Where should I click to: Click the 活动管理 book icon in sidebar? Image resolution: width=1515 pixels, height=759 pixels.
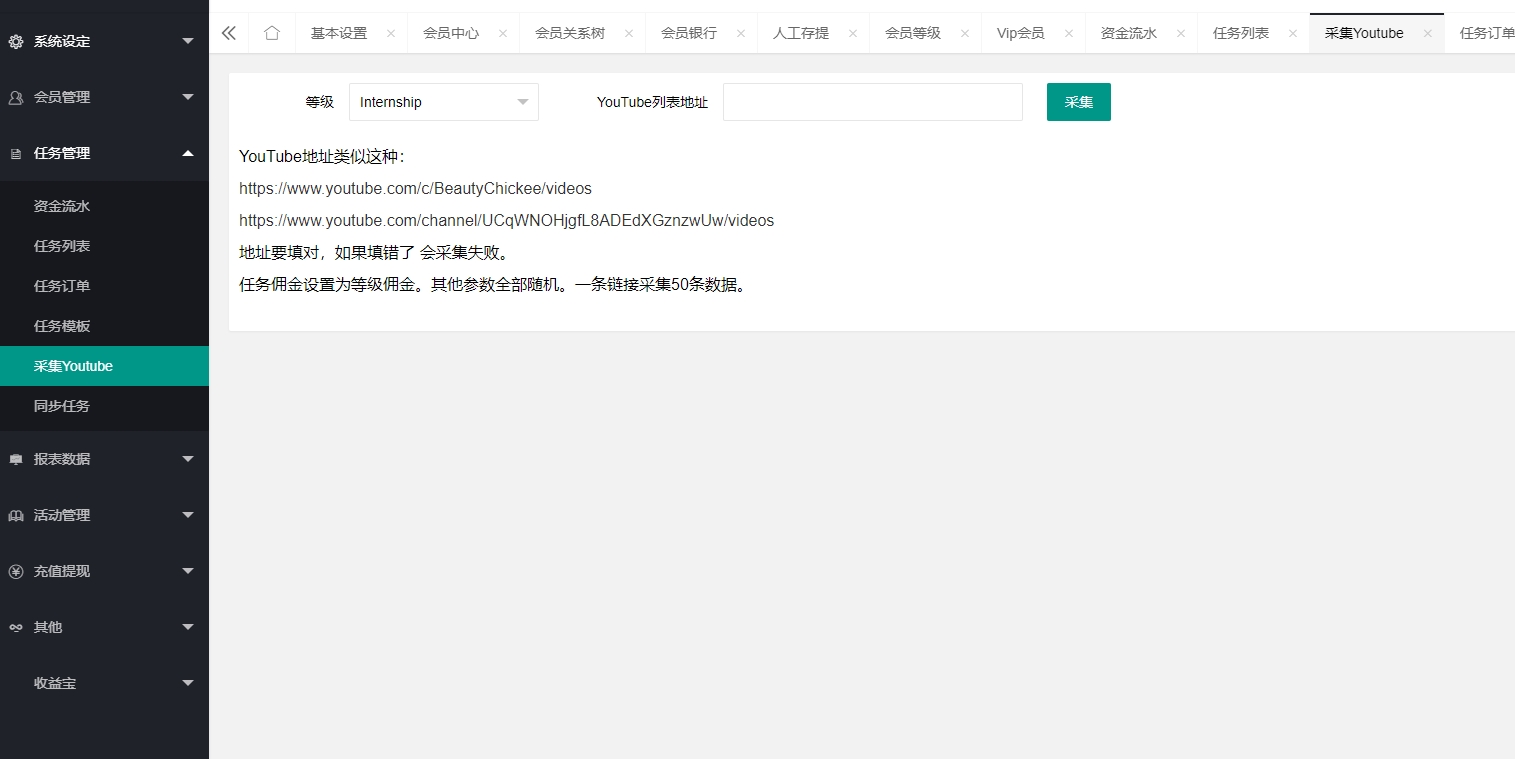[x=15, y=515]
